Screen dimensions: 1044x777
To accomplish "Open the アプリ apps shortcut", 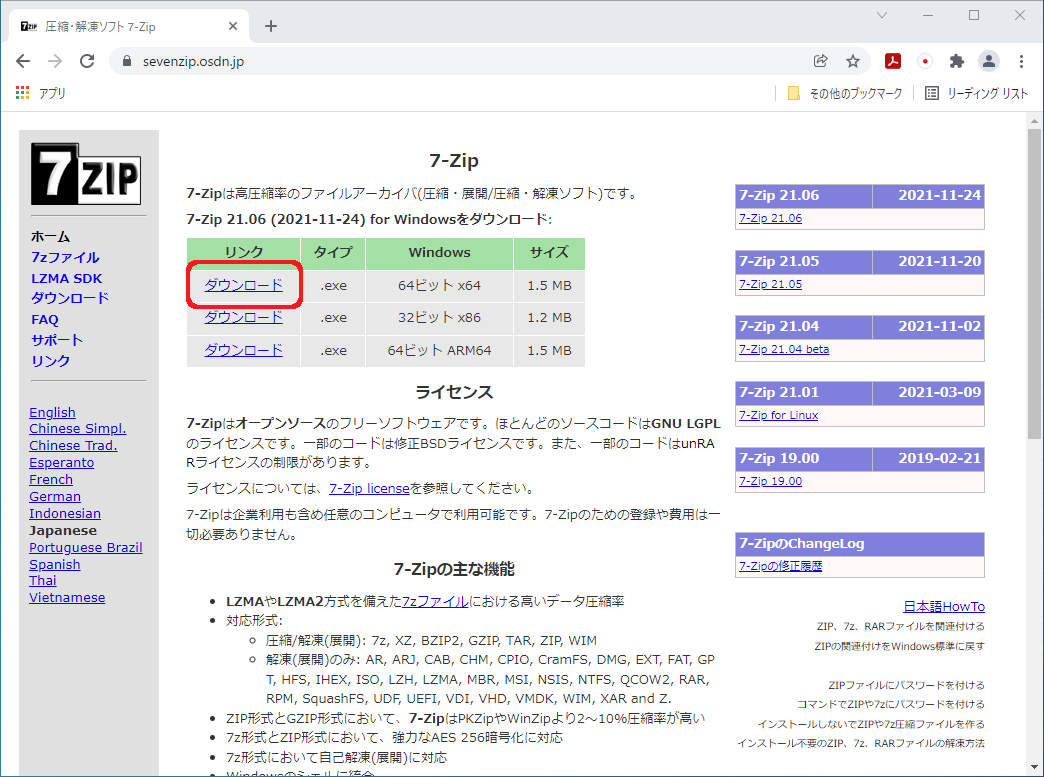I will [41, 93].
